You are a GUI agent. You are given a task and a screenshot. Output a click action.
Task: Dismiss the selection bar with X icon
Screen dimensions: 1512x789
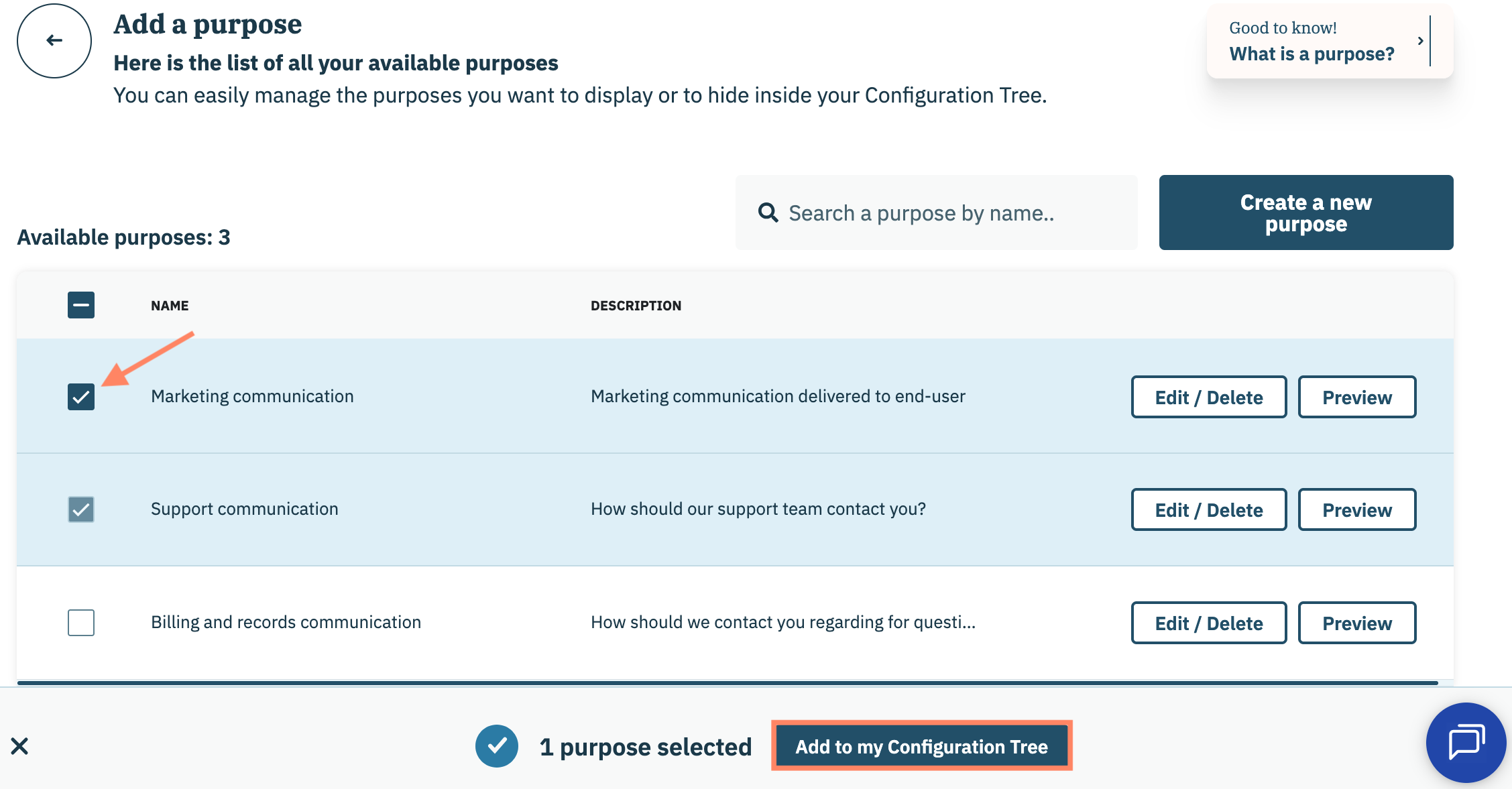click(19, 746)
